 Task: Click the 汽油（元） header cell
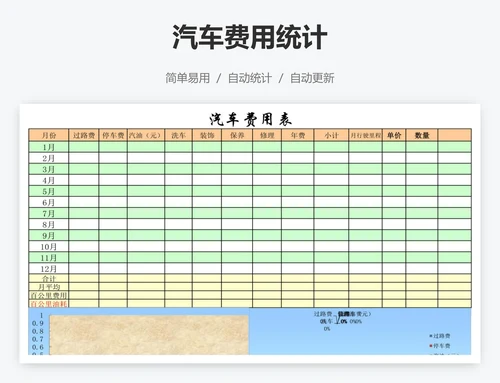coord(146,135)
